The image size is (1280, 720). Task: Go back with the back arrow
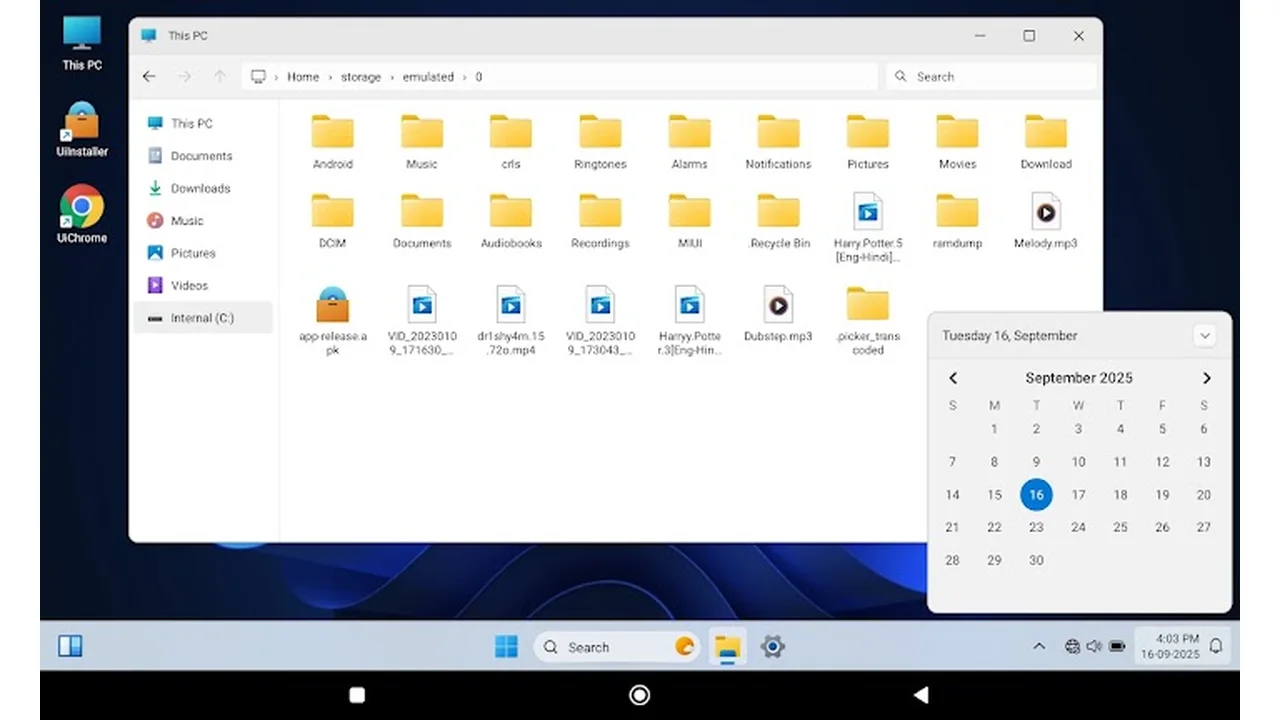tap(149, 76)
